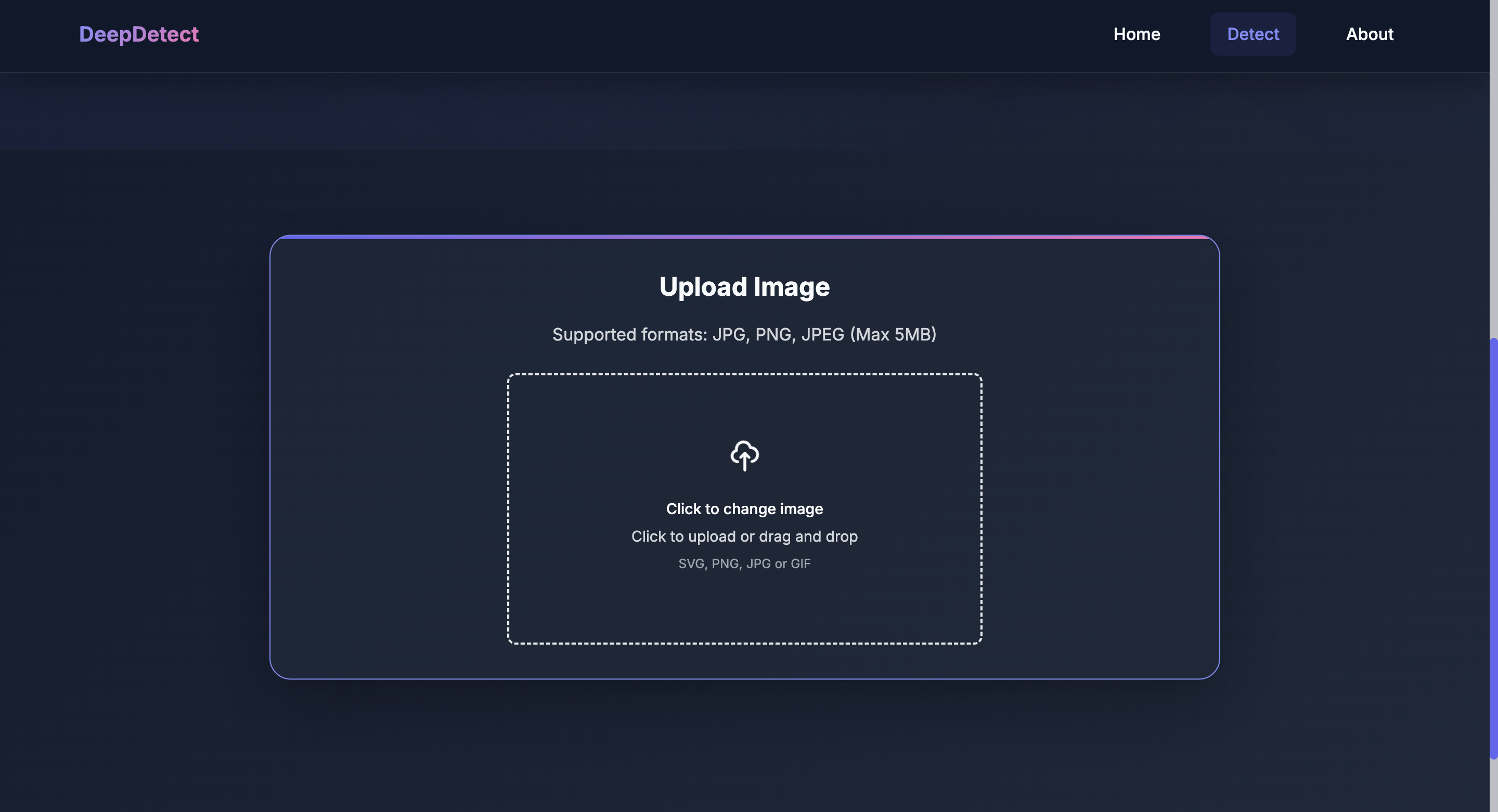Click empty upload card area right of drop zone
This screenshot has height=812, width=1498.
click(x=1100, y=508)
